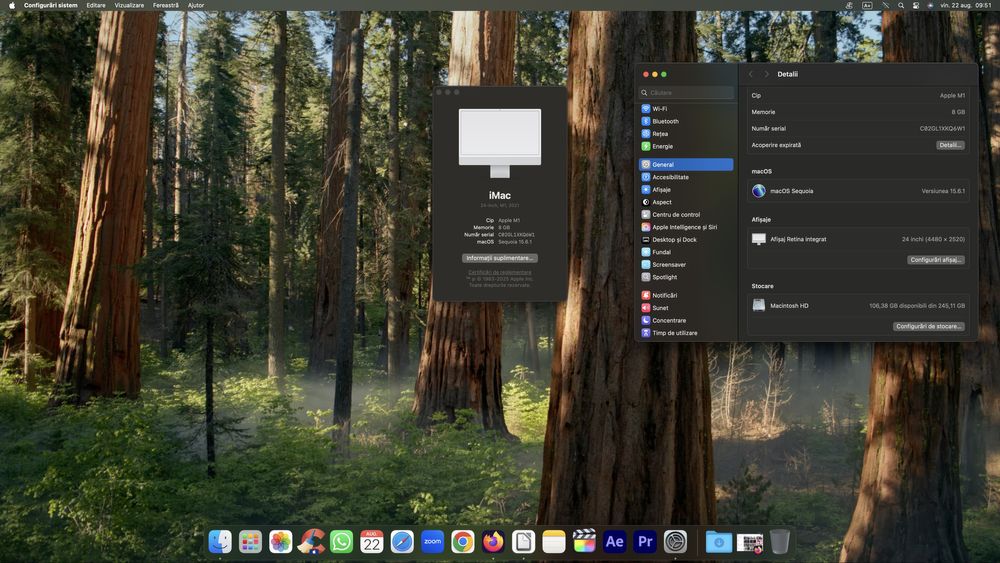1000x563 pixels.
Task: Click the date and time in menu bar
Action: 966,5
